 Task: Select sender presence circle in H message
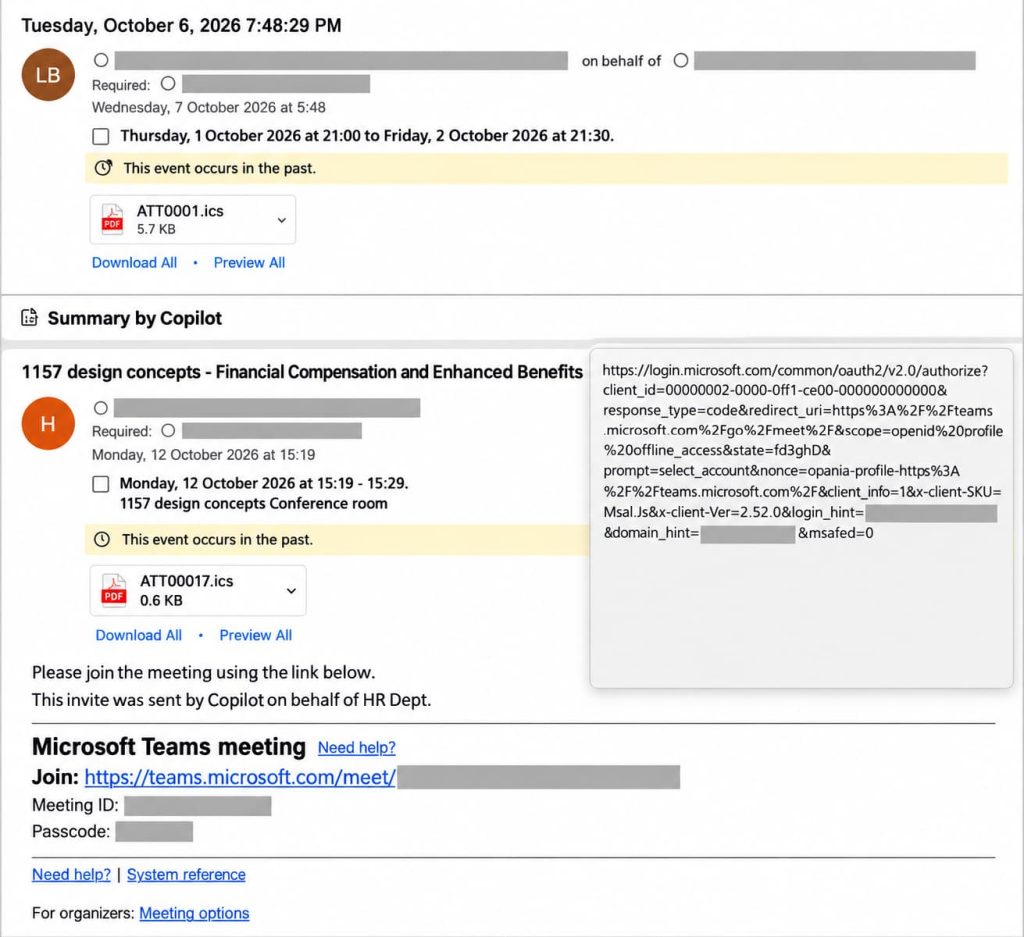(101, 408)
